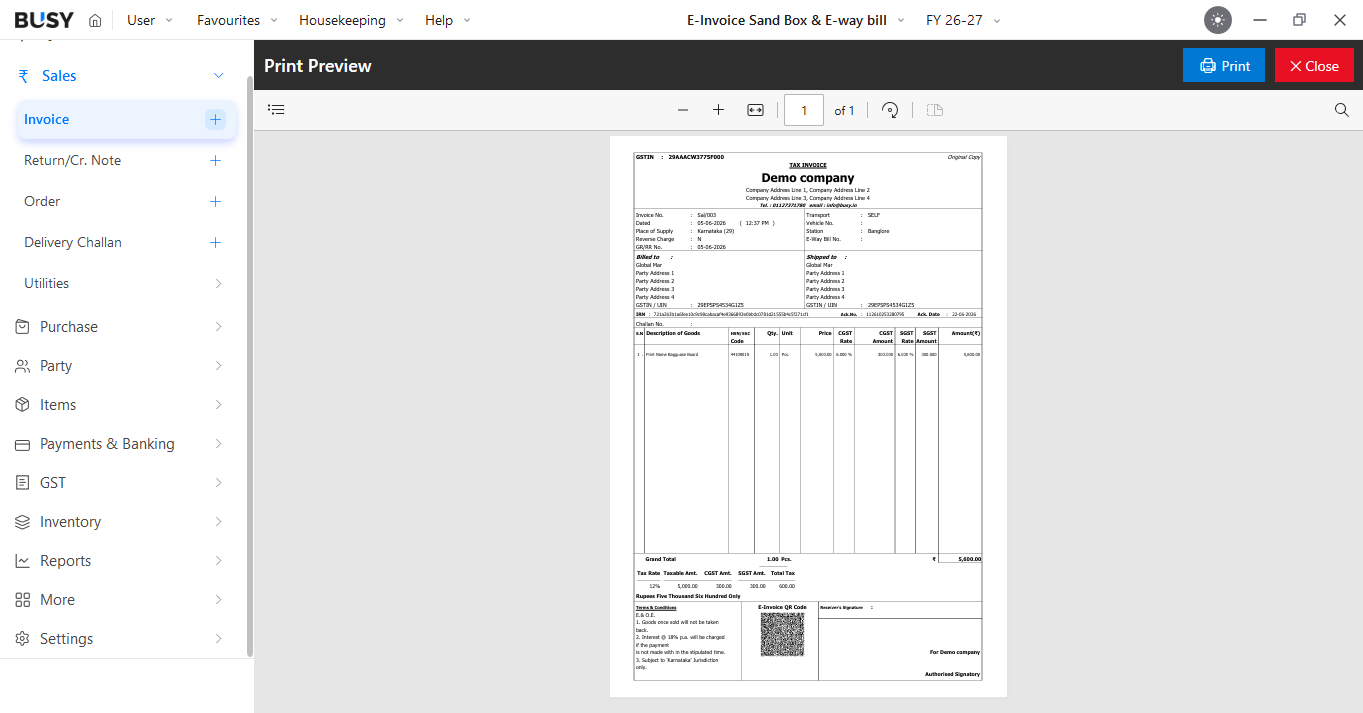Zoom in the preview page
The height and width of the screenshot is (713, 1363).
point(718,110)
